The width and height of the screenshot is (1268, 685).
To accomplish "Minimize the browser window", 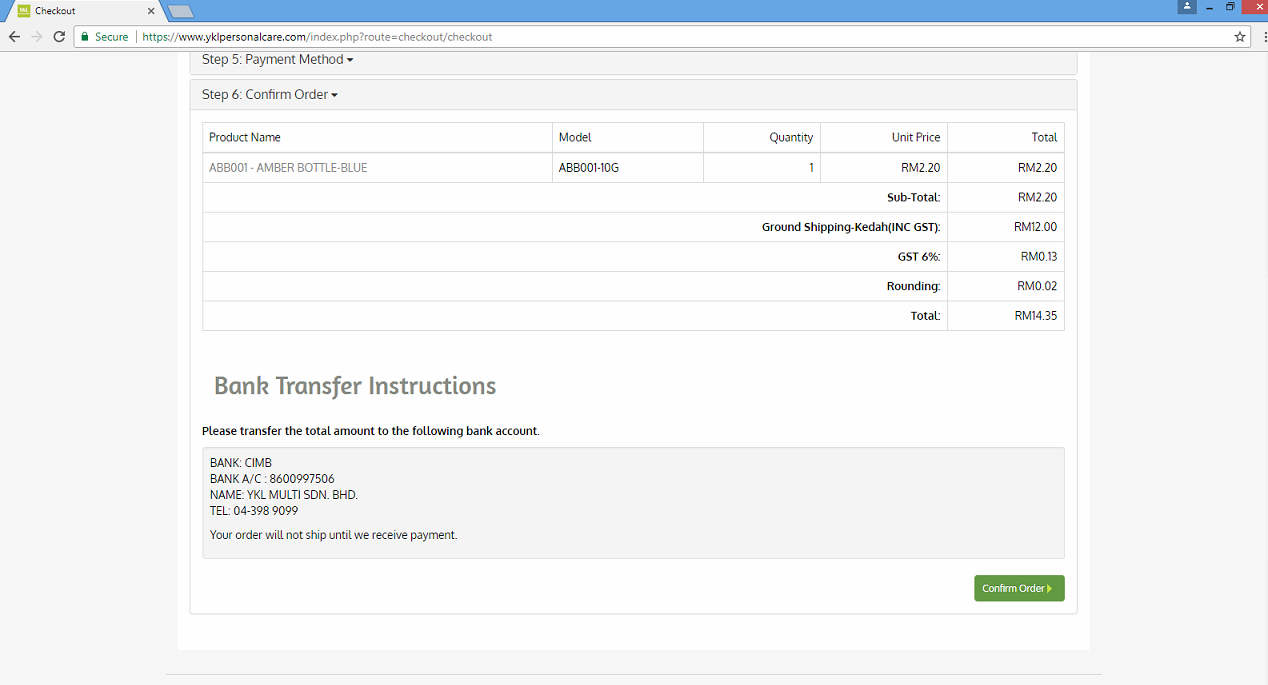I will pos(1210,7).
